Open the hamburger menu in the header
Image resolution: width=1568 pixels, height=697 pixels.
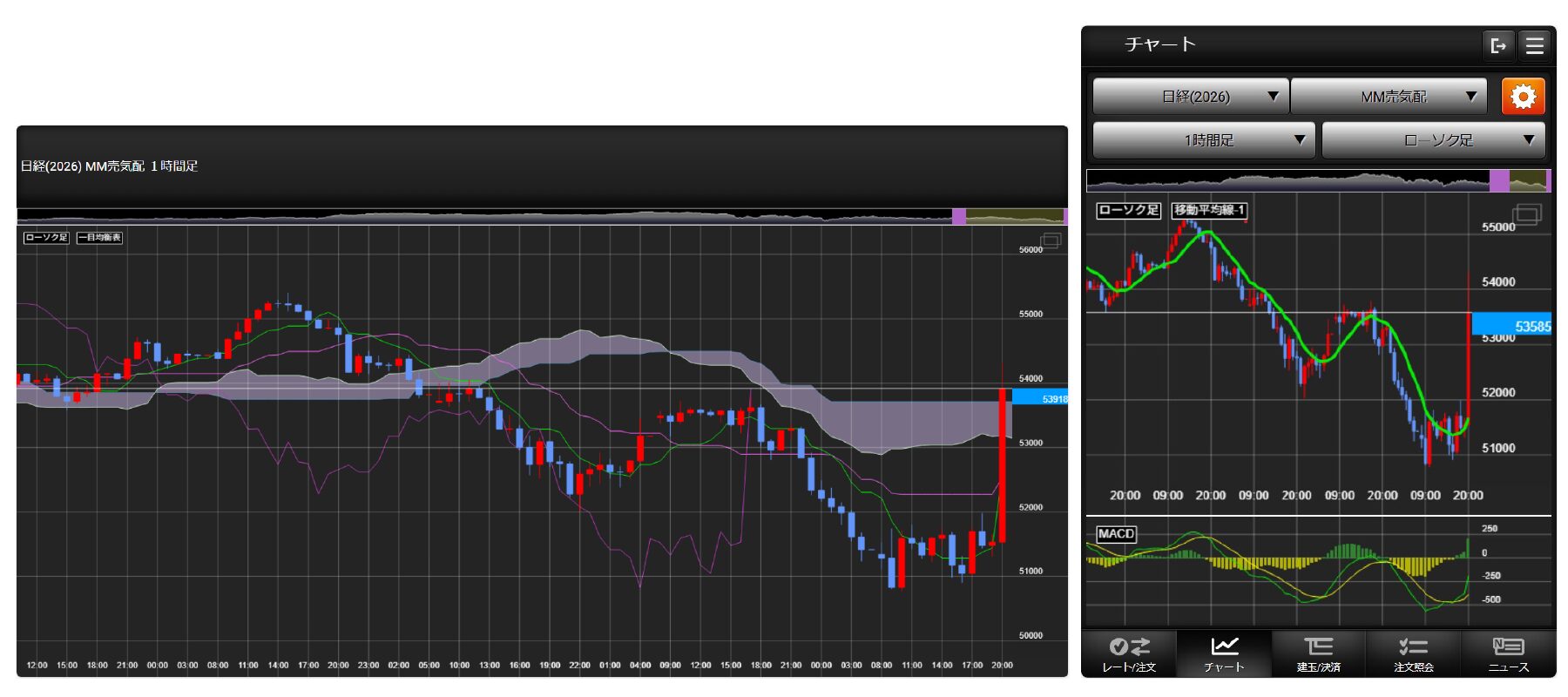tap(1535, 45)
